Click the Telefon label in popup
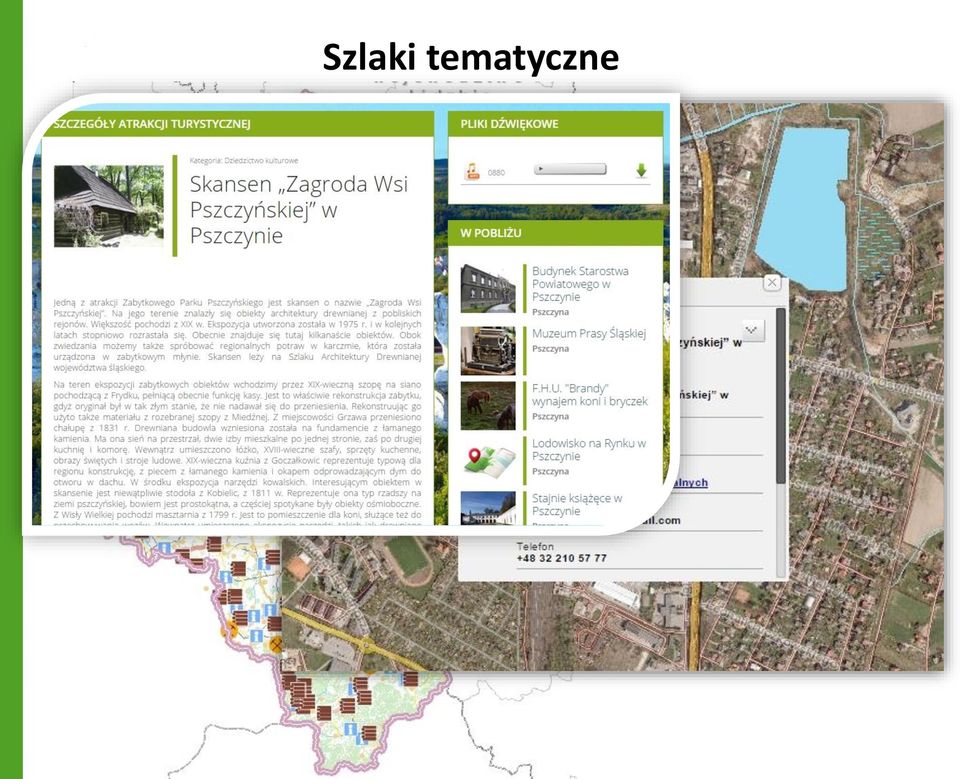Viewport: 960px width, 779px height. coord(535,546)
